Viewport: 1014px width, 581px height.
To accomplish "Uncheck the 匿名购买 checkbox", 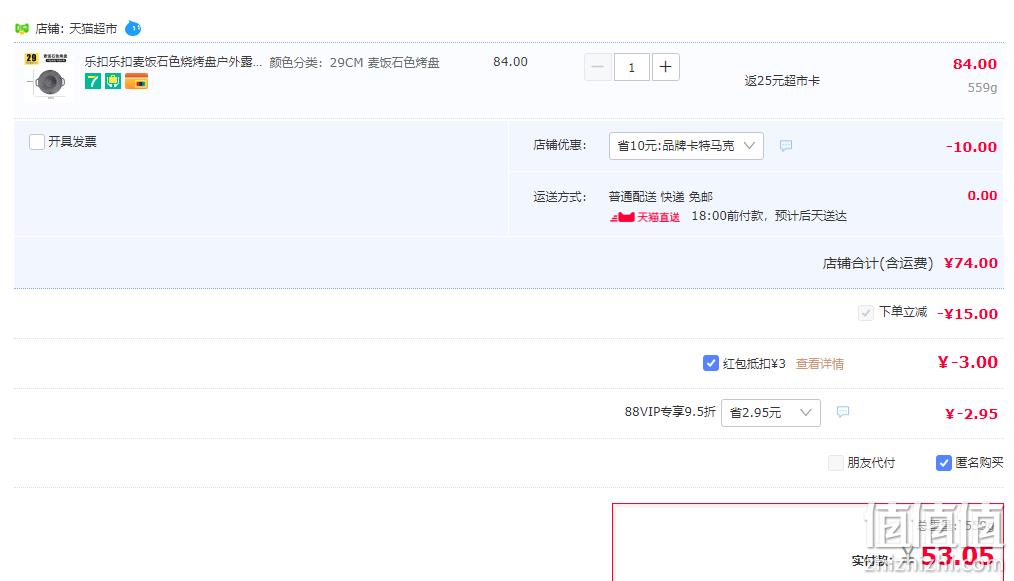I will (944, 463).
